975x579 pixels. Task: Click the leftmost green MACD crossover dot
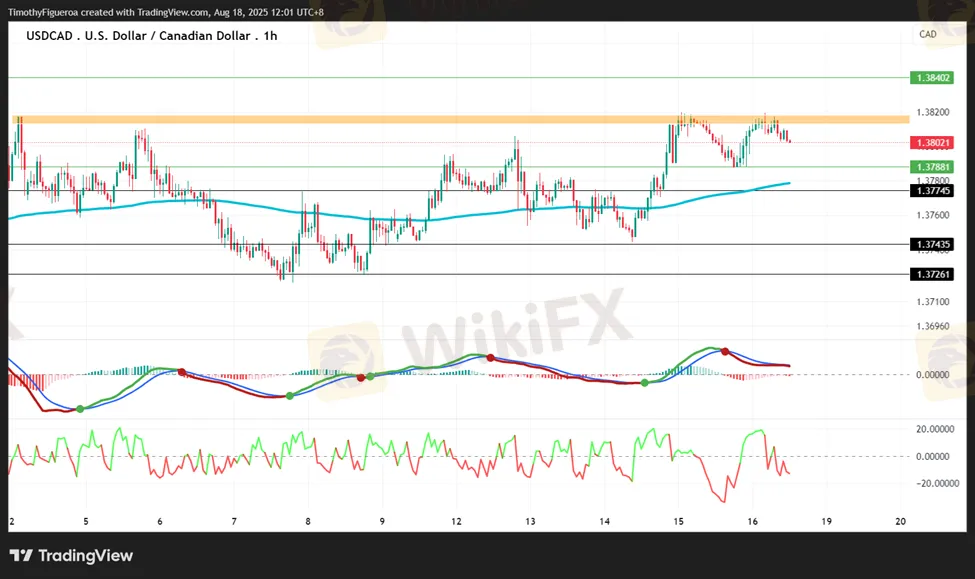point(80,408)
